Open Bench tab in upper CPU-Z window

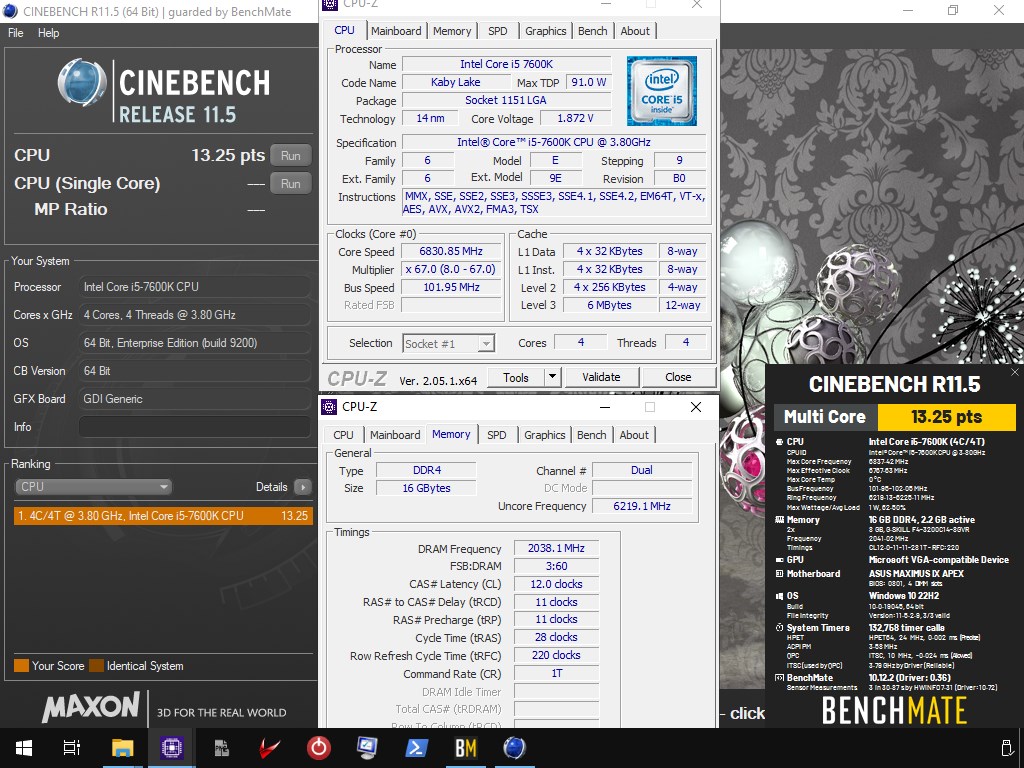click(592, 31)
